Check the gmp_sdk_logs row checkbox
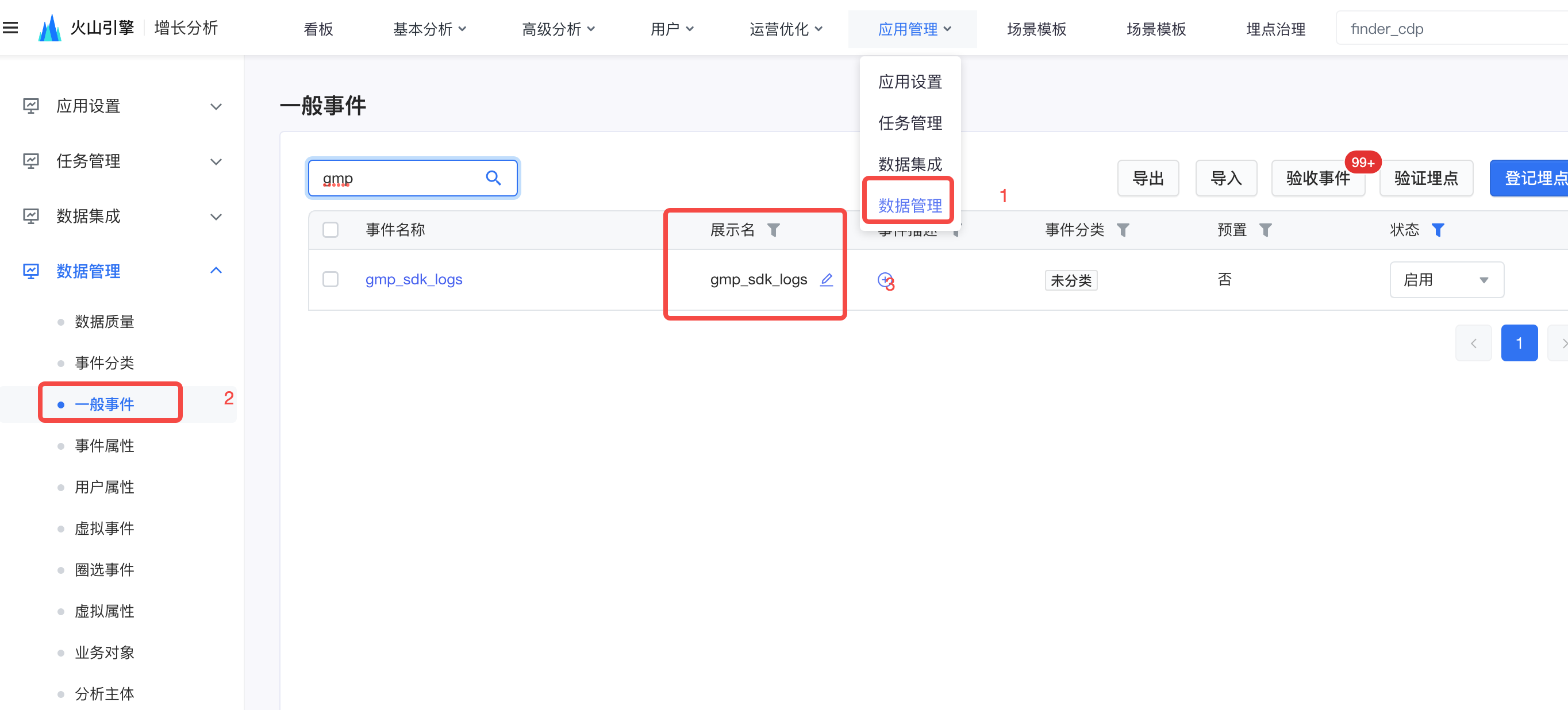 [330, 280]
